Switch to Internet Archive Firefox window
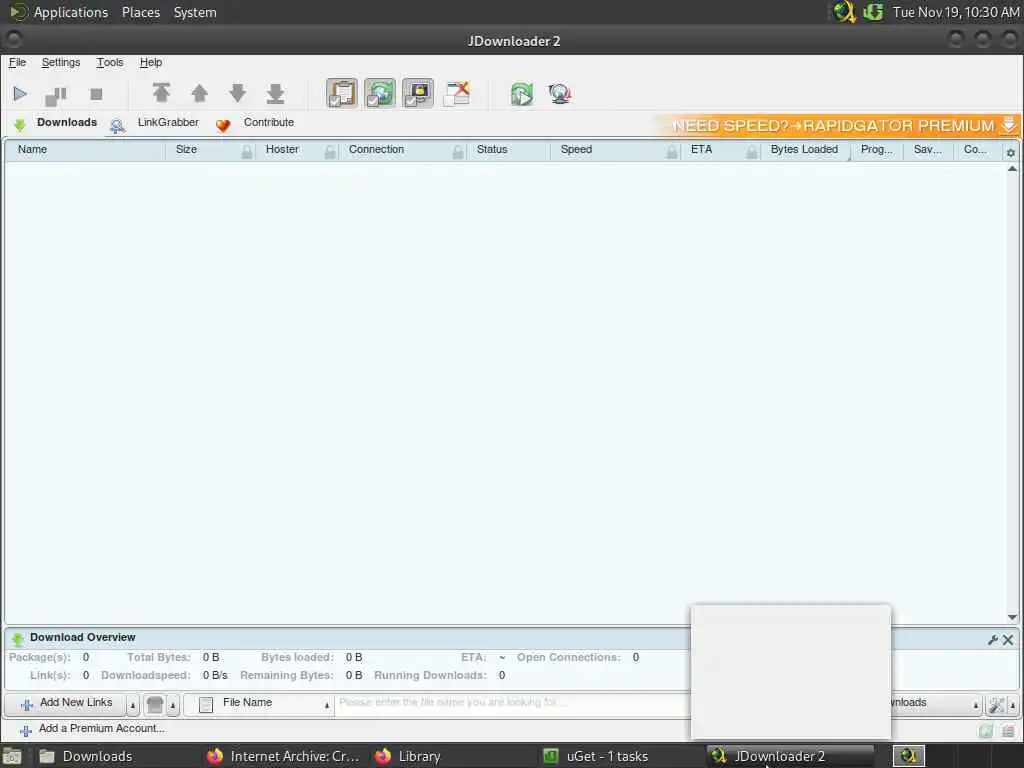1024x768 pixels. click(x=283, y=756)
